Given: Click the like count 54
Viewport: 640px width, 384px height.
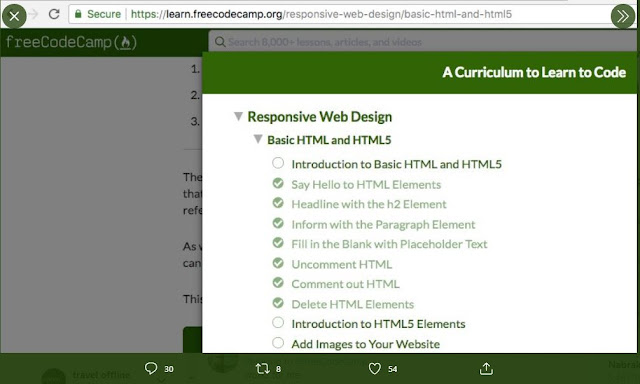Looking at the screenshot, I should click(x=393, y=369).
